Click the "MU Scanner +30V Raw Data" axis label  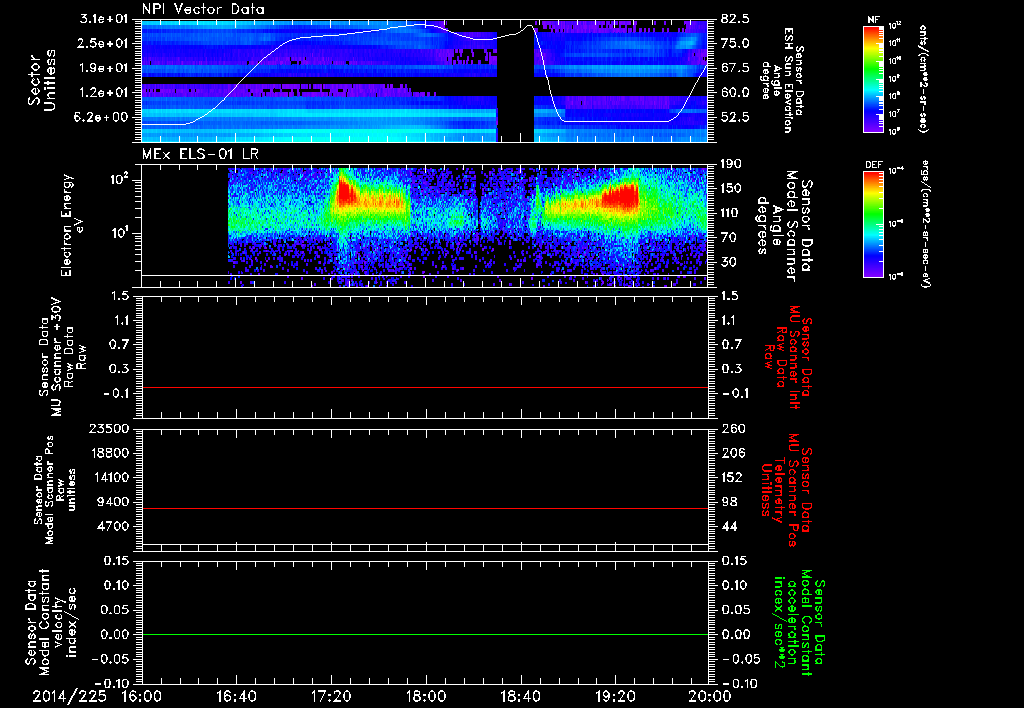point(63,357)
